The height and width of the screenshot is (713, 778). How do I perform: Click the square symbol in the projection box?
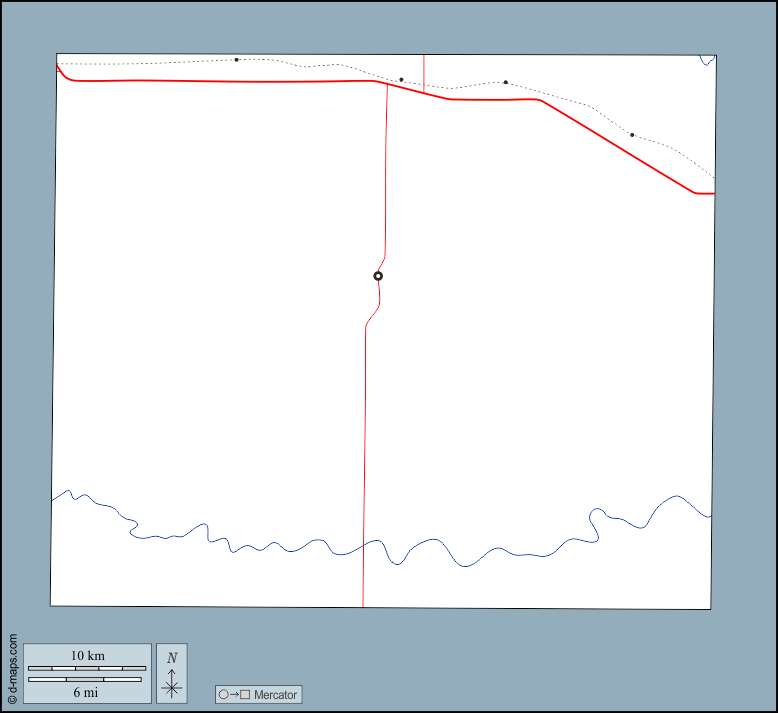[x=245, y=694]
